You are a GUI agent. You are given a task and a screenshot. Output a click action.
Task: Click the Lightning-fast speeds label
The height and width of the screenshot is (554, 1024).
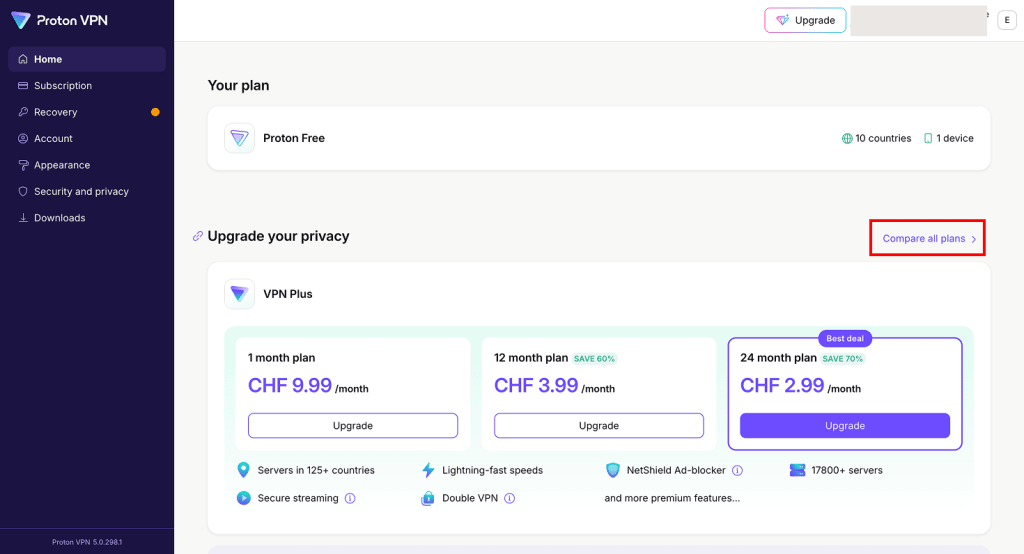(x=492, y=470)
